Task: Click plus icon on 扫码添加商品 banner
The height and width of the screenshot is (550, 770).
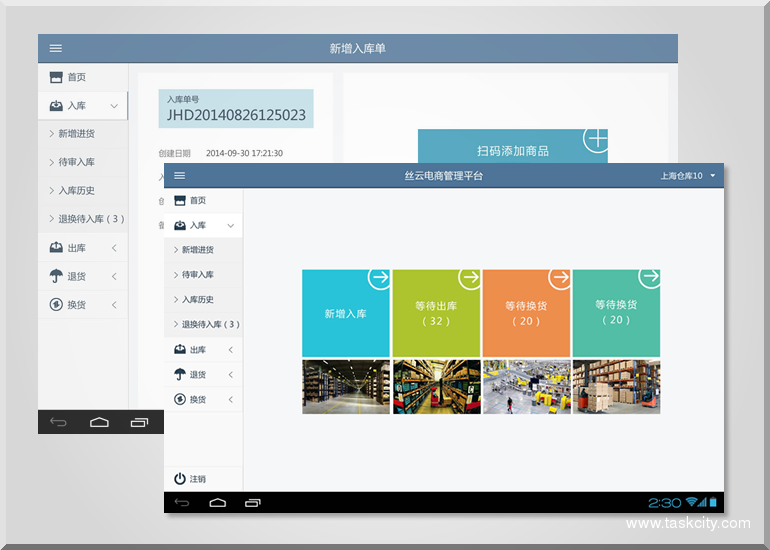Action: 596,139
